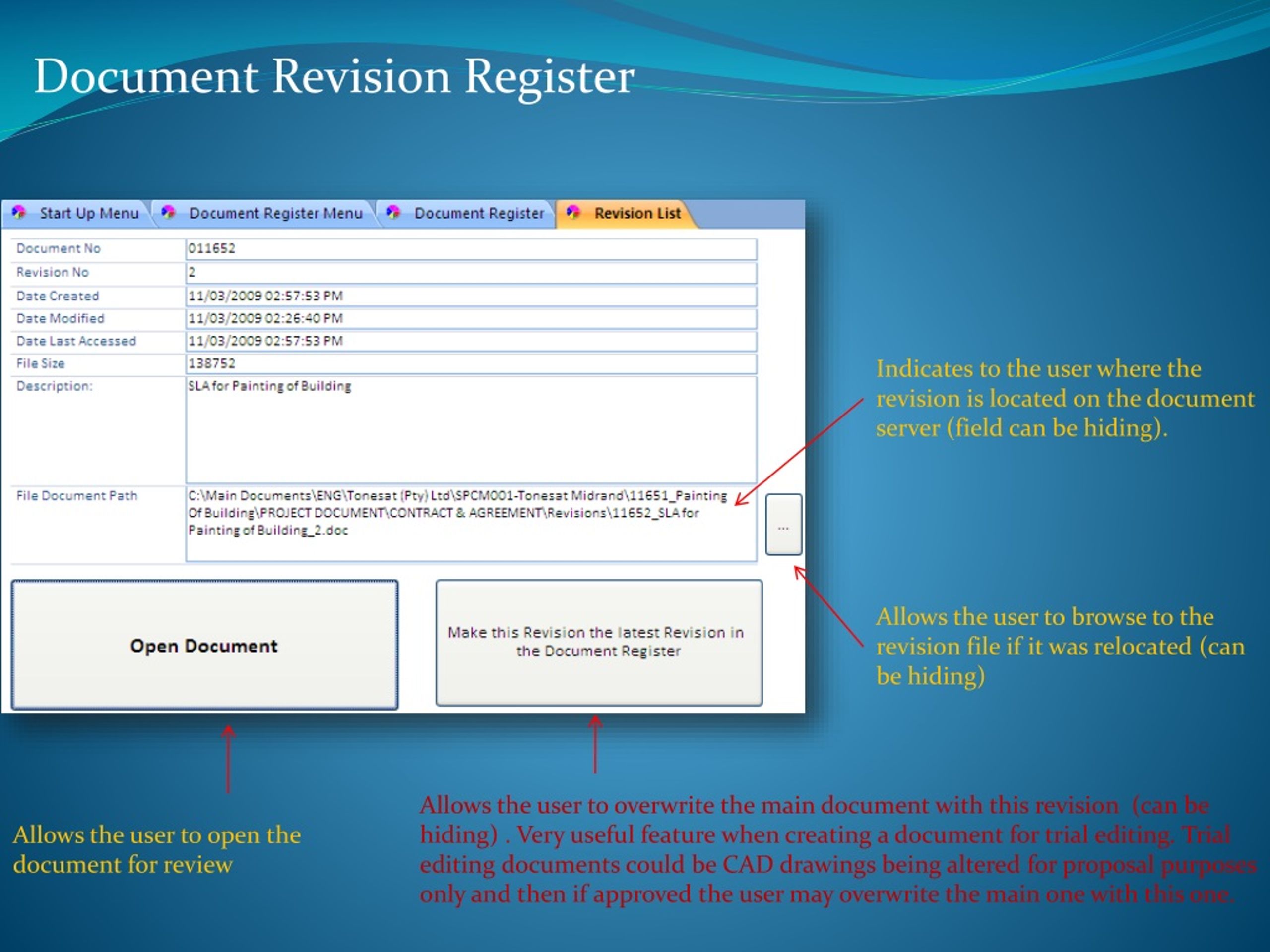Click the Revision List pinwheel icon
This screenshot has width=1270, height=952.
click(572, 213)
